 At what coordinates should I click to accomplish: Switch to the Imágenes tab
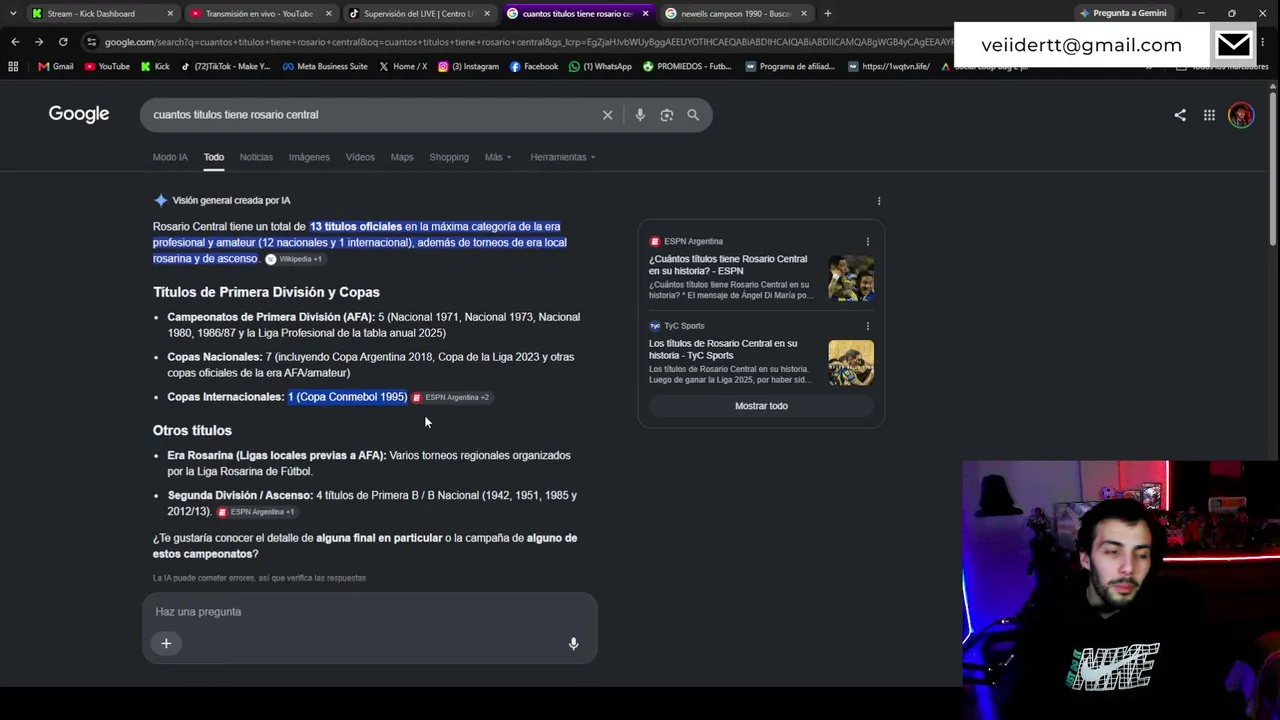(309, 157)
